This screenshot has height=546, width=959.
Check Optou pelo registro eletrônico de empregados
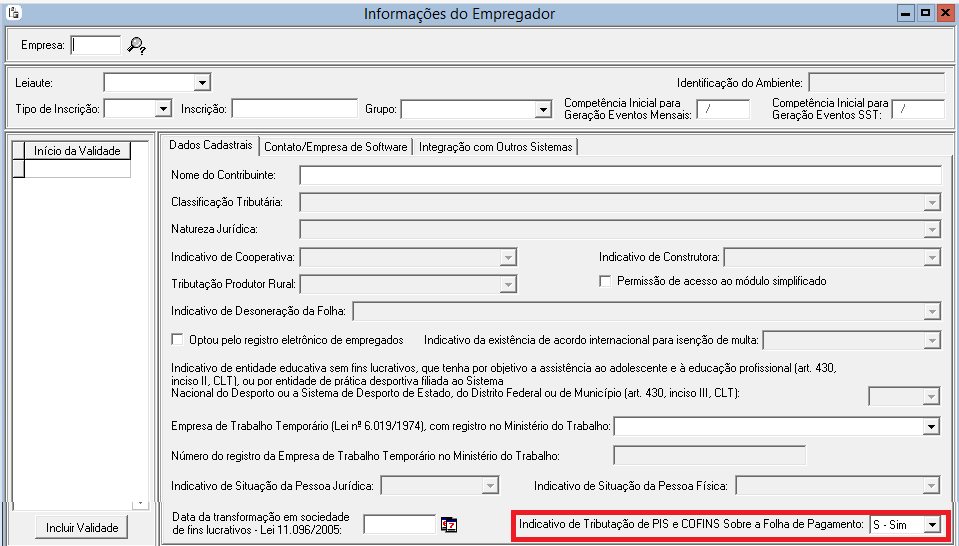[x=178, y=339]
